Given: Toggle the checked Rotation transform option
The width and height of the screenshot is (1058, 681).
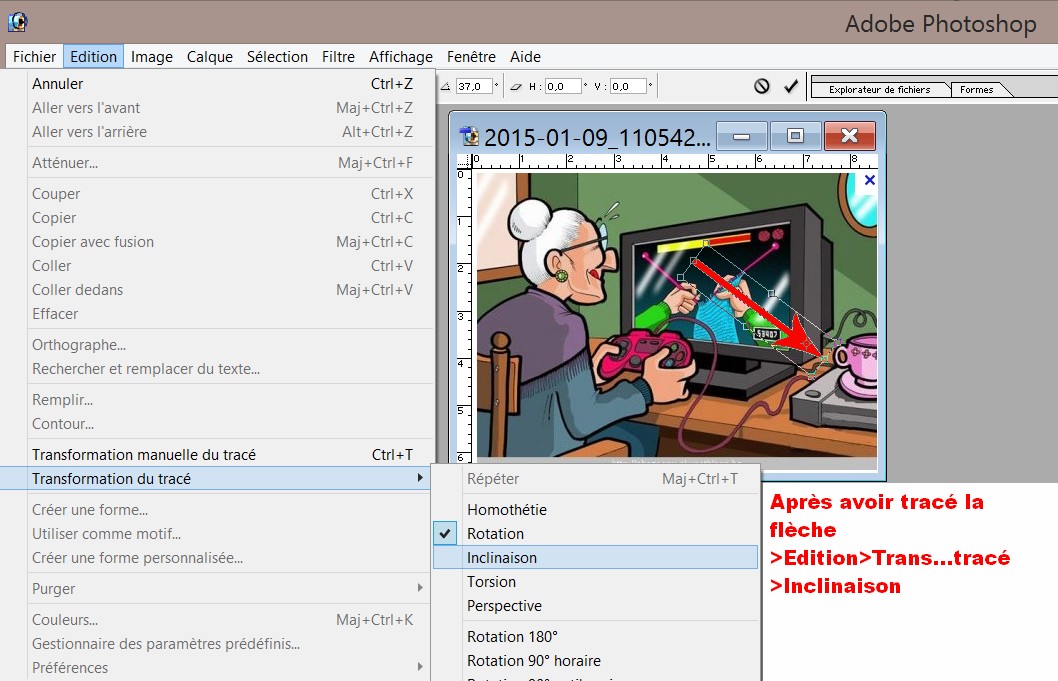Looking at the screenshot, I should tap(595, 533).
